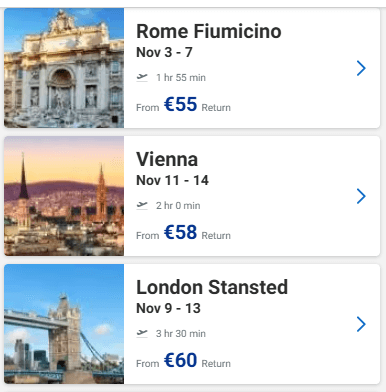Click the Nov 9 - 13 dates
The height and width of the screenshot is (392, 386).
[x=168, y=308]
